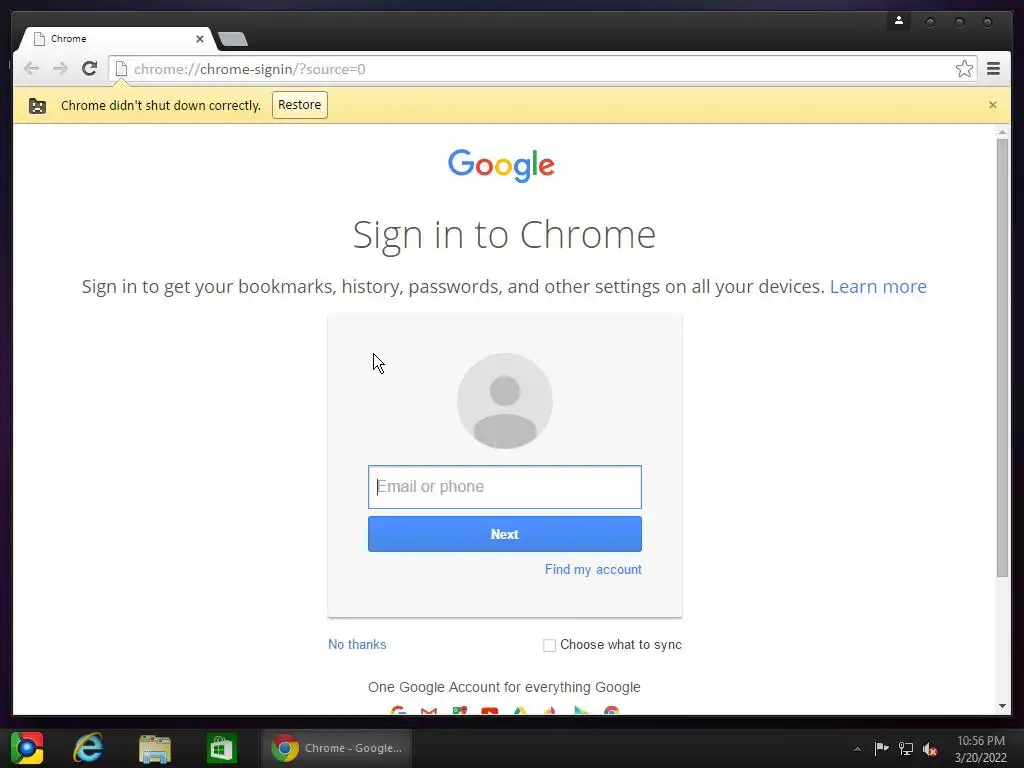Click the page icon in address bar
The width and height of the screenshot is (1024, 768).
coord(121,69)
